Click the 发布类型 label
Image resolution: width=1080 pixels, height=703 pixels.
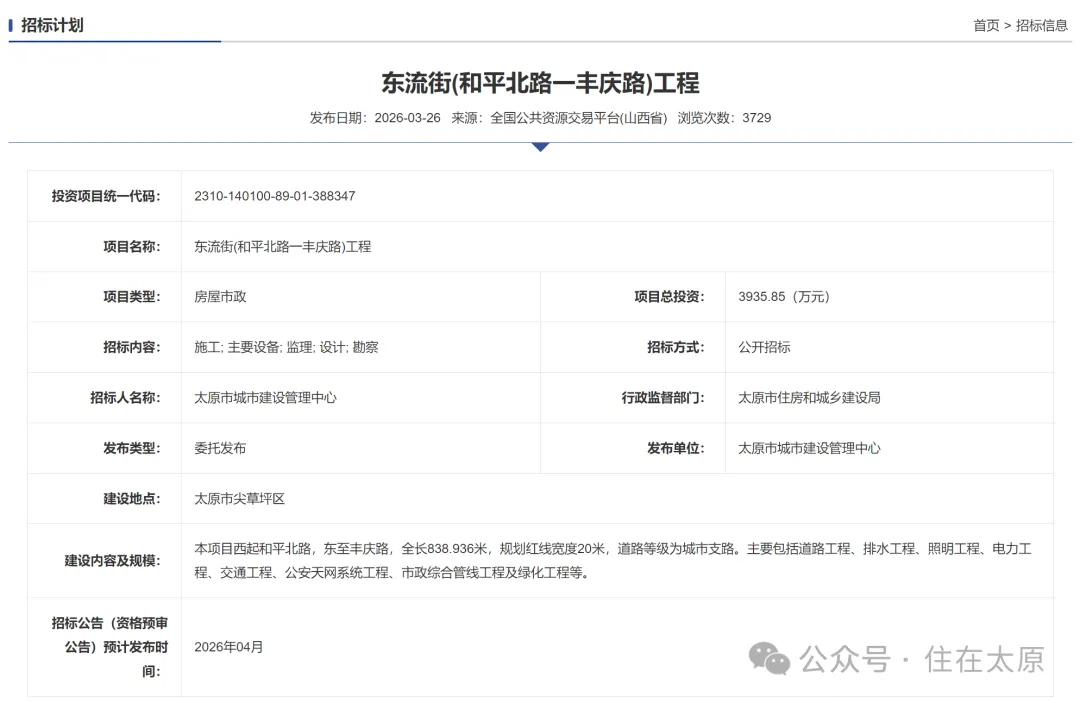(x=132, y=448)
